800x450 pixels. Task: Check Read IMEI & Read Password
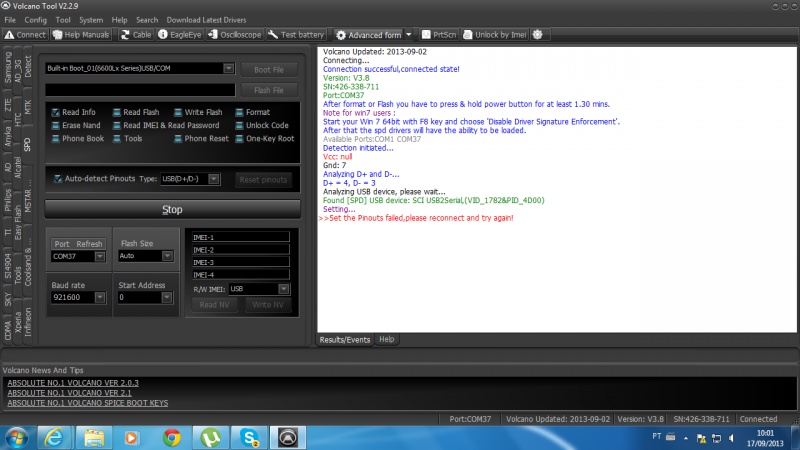point(117,126)
